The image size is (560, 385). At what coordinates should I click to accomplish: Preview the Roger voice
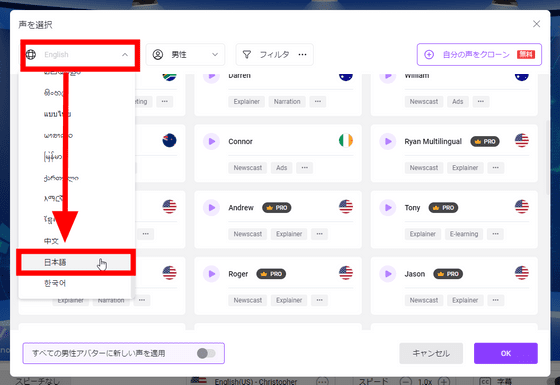[211, 274]
